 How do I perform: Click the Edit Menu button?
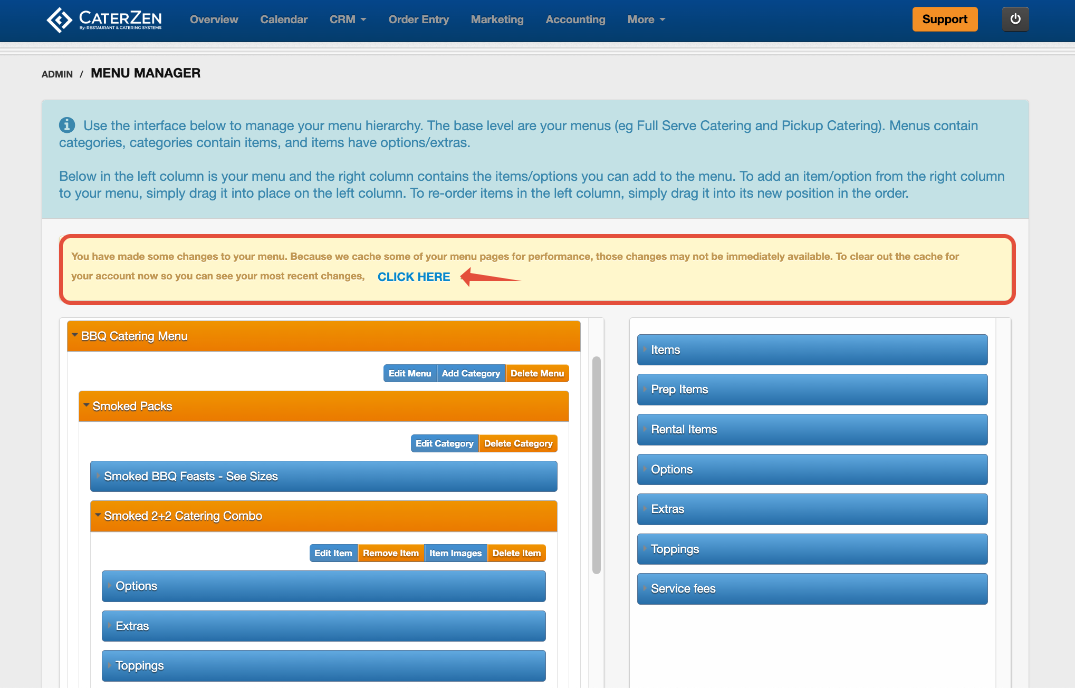tap(410, 373)
